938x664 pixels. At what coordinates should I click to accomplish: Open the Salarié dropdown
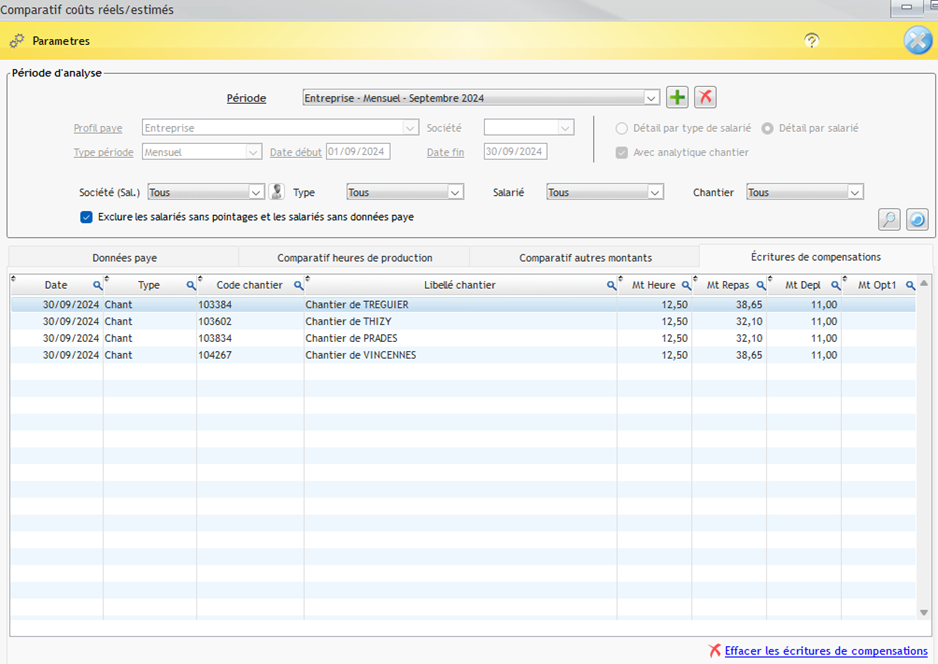655,192
